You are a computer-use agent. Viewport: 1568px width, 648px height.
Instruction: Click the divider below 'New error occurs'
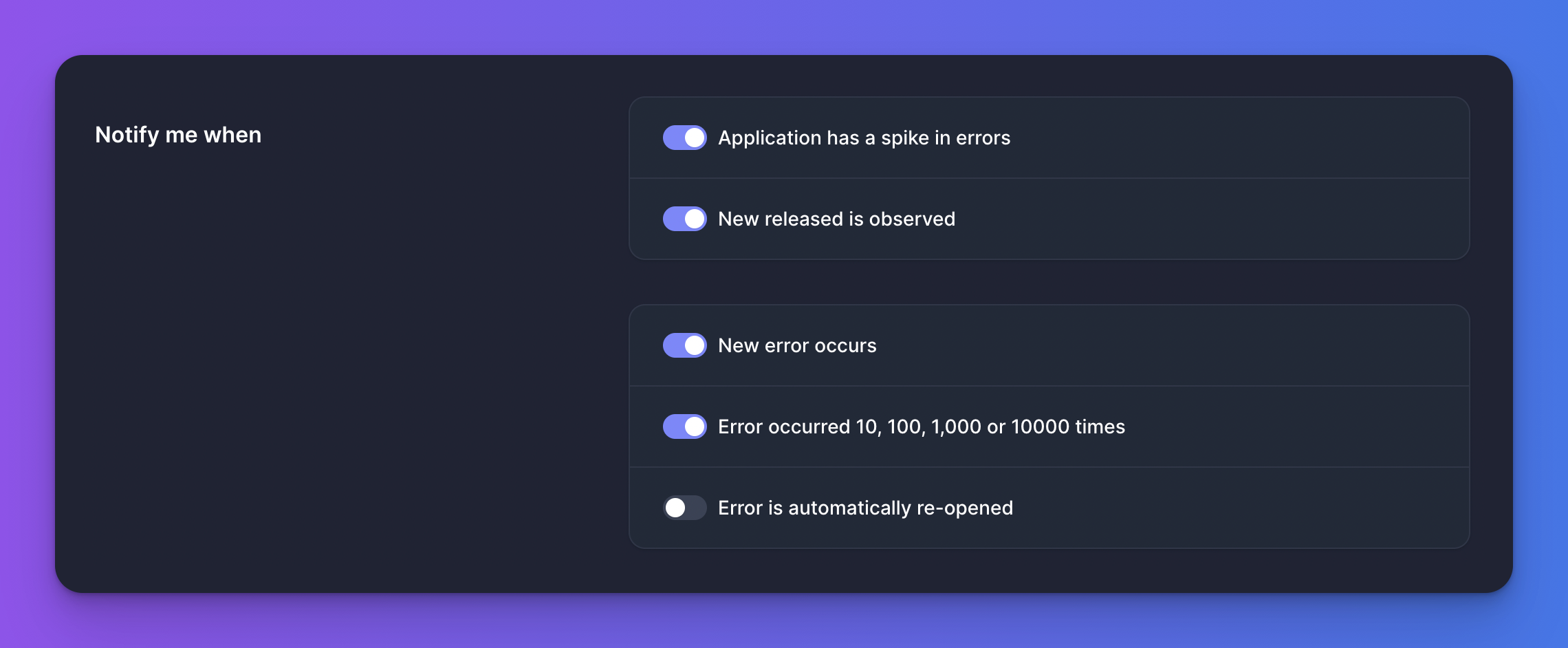click(1049, 386)
